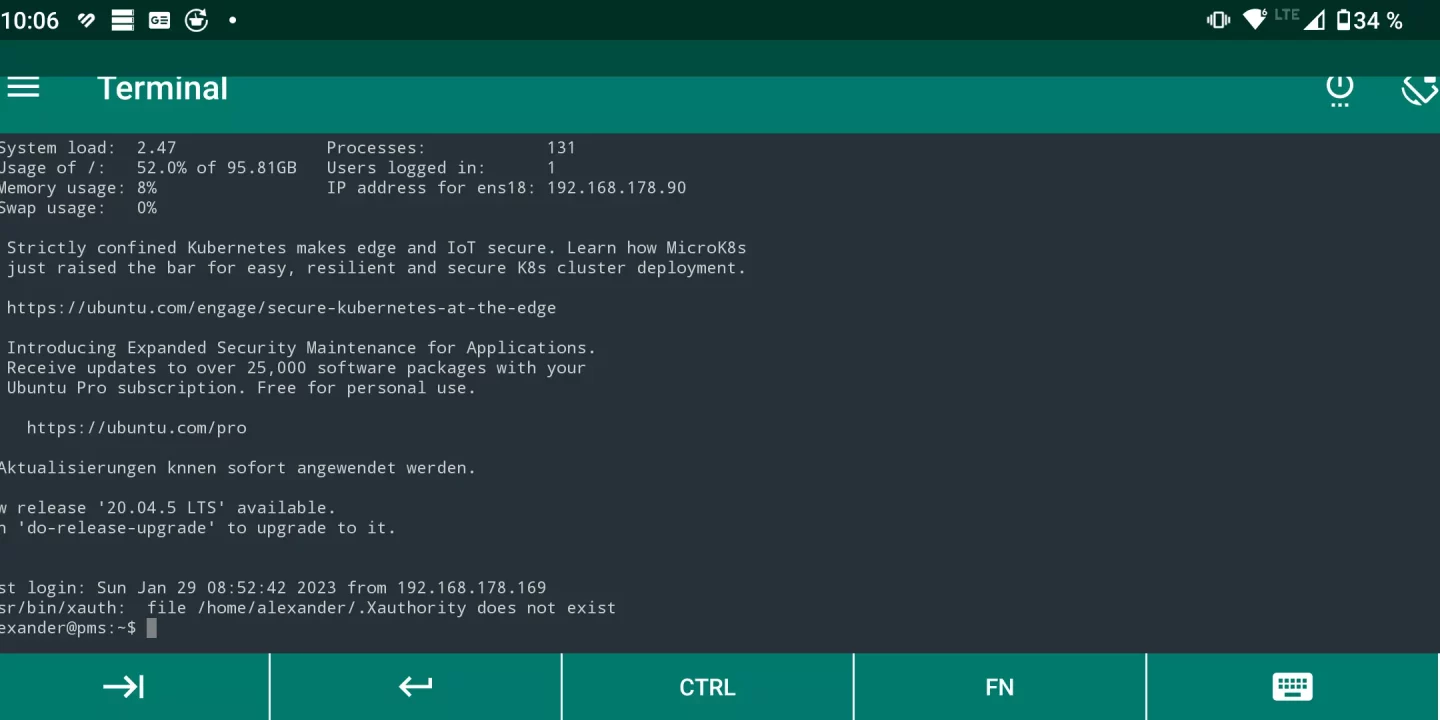Tap the vibration mode status icon

(1218, 19)
